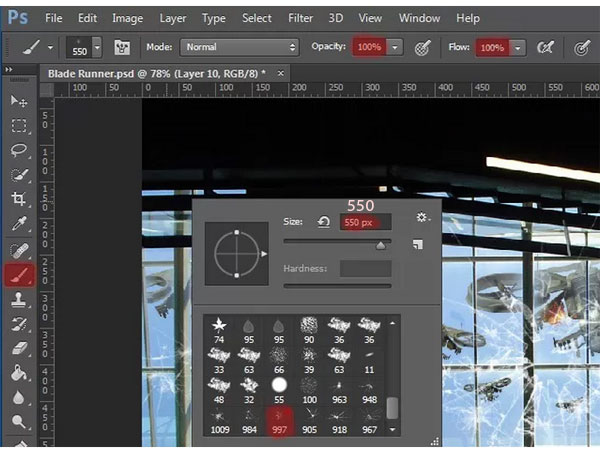Open brush preset picker gear menu

(x=422, y=217)
